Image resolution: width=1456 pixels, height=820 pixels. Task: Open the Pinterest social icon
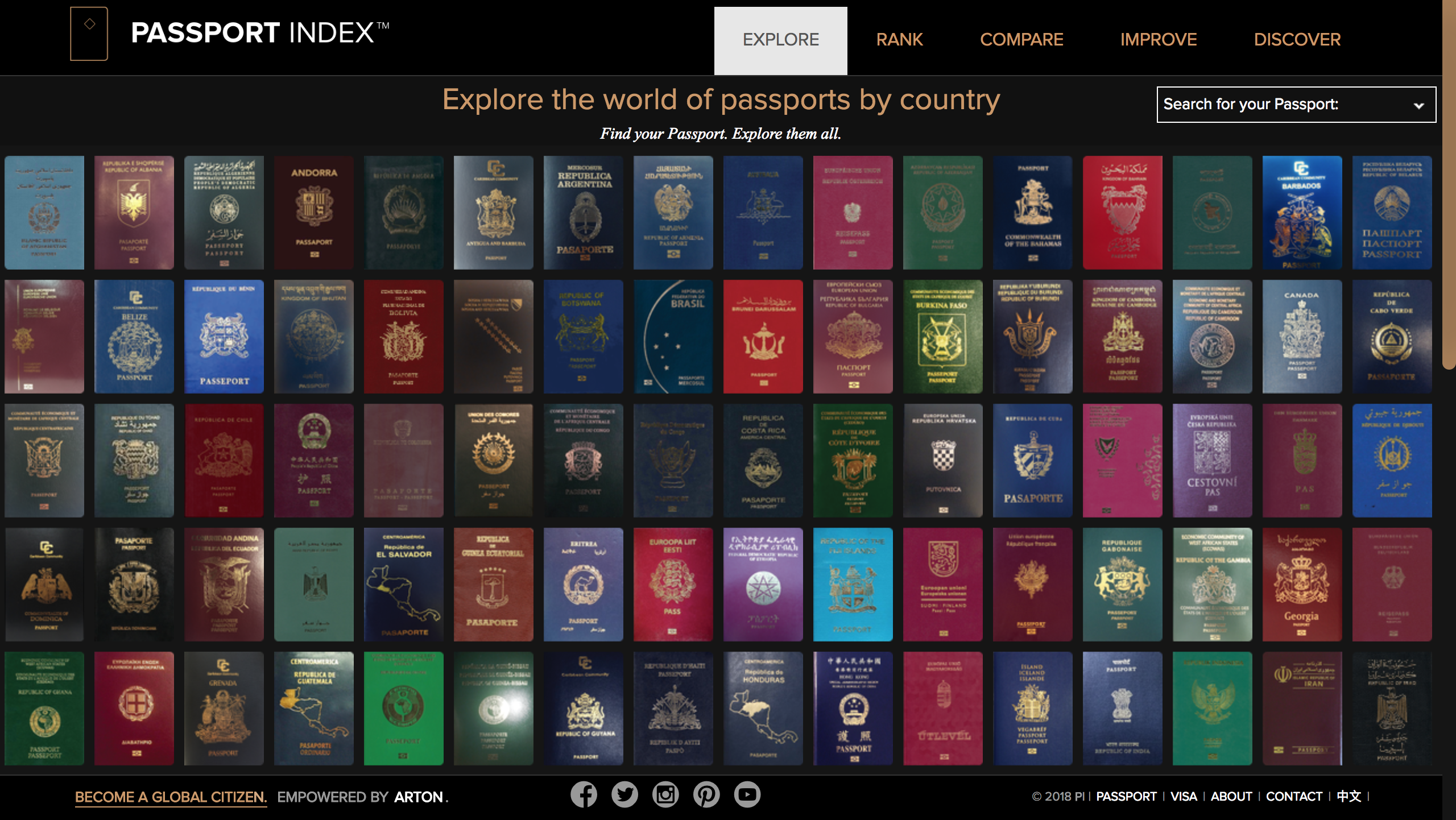pyautogui.click(x=706, y=794)
